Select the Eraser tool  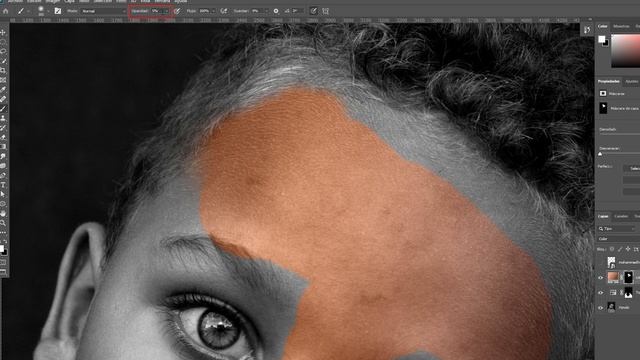point(3,137)
